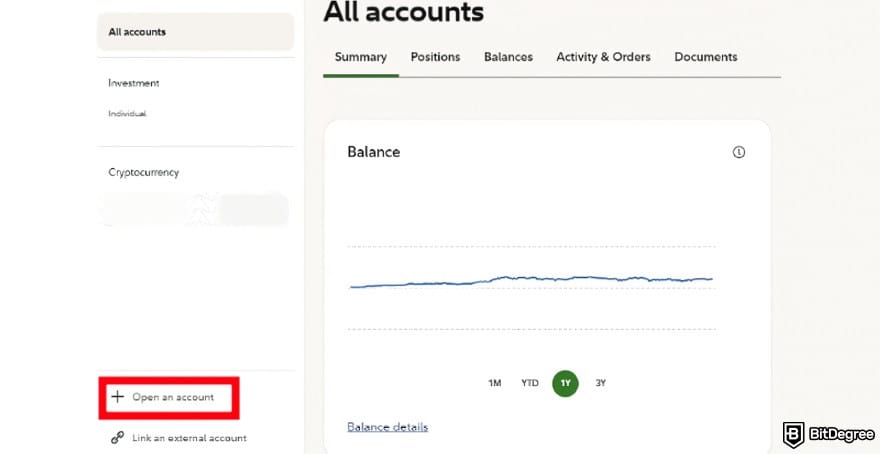880x454 pixels.
Task: Switch to the Balances tab
Action: 508,57
